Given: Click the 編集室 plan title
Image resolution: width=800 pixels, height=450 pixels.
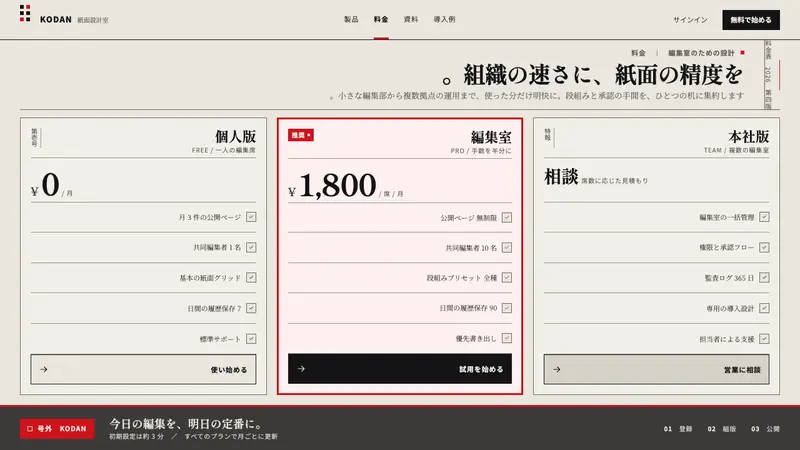Looking at the screenshot, I should [x=491, y=137].
